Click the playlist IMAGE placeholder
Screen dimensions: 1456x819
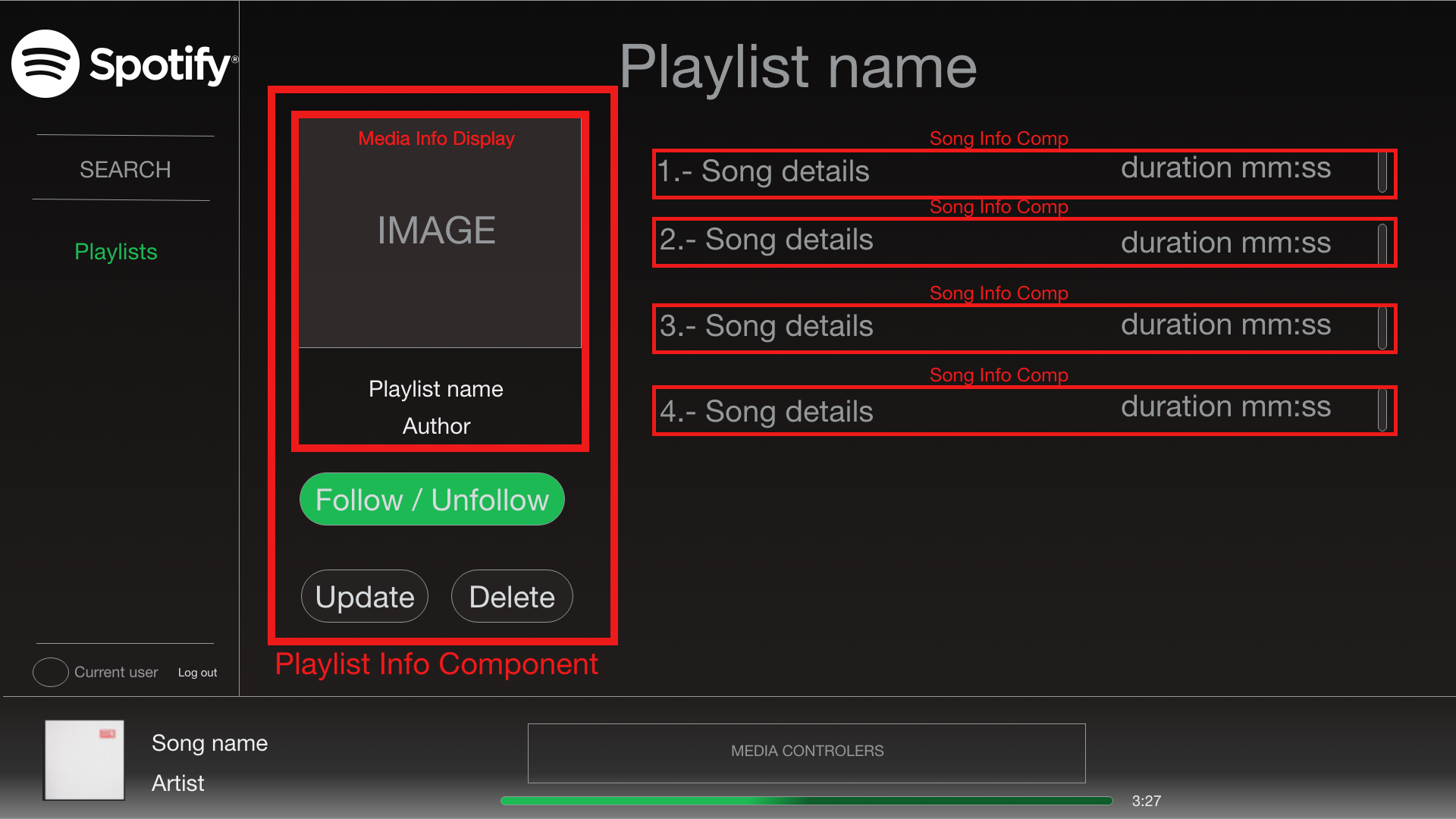point(437,231)
